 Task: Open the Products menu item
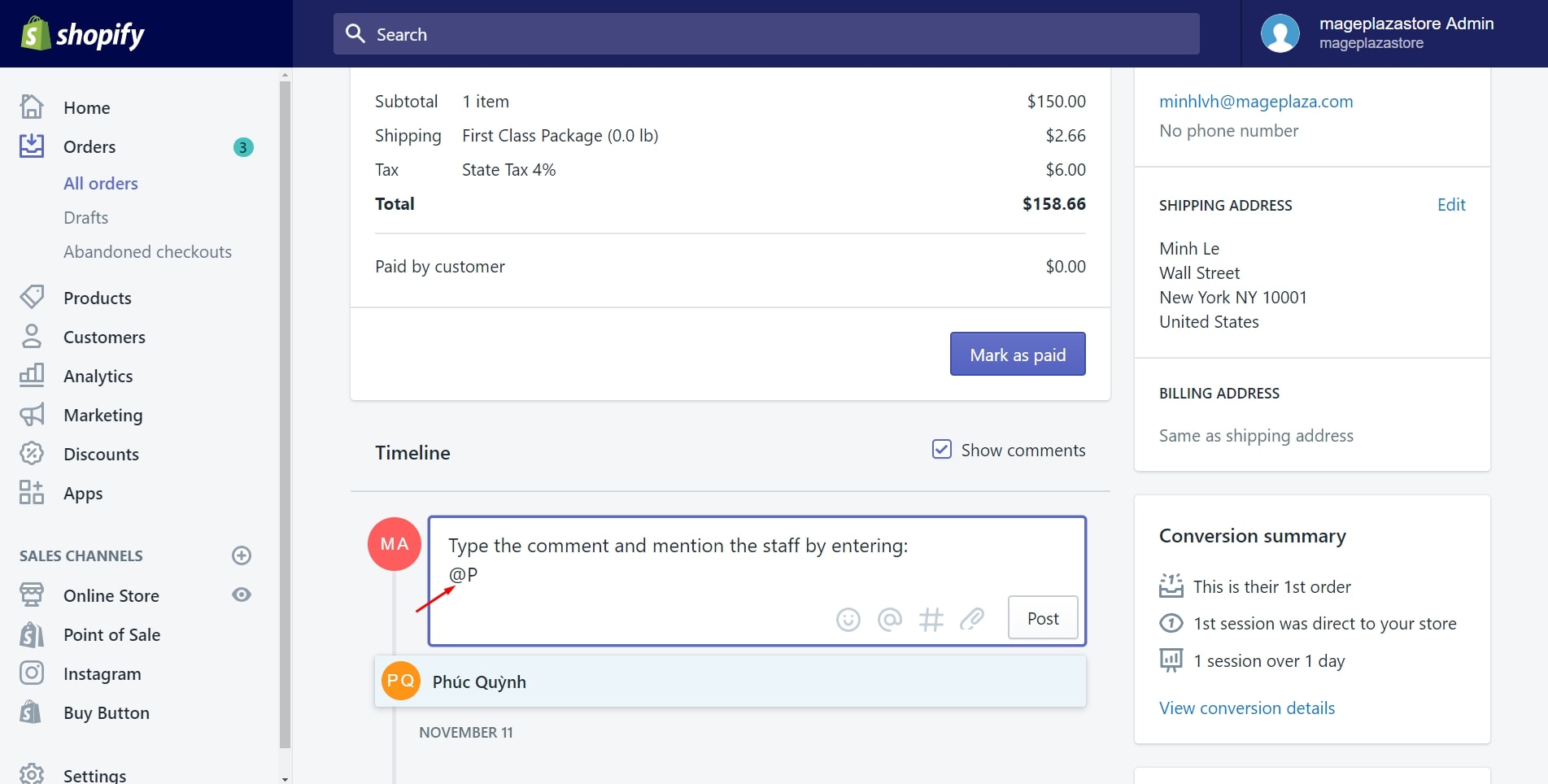tap(97, 298)
